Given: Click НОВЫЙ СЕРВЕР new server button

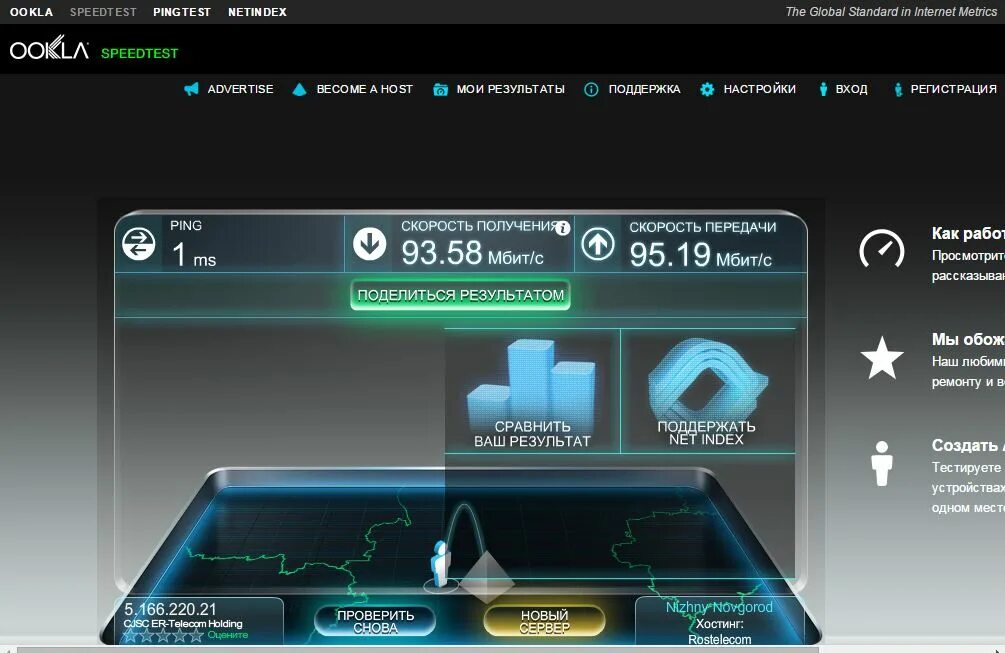Looking at the screenshot, I should [x=544, y=622].
